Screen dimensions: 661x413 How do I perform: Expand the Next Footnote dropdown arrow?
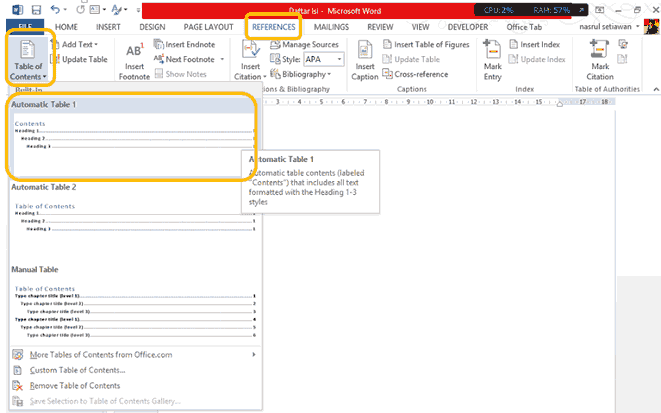[x=222, y=59]
